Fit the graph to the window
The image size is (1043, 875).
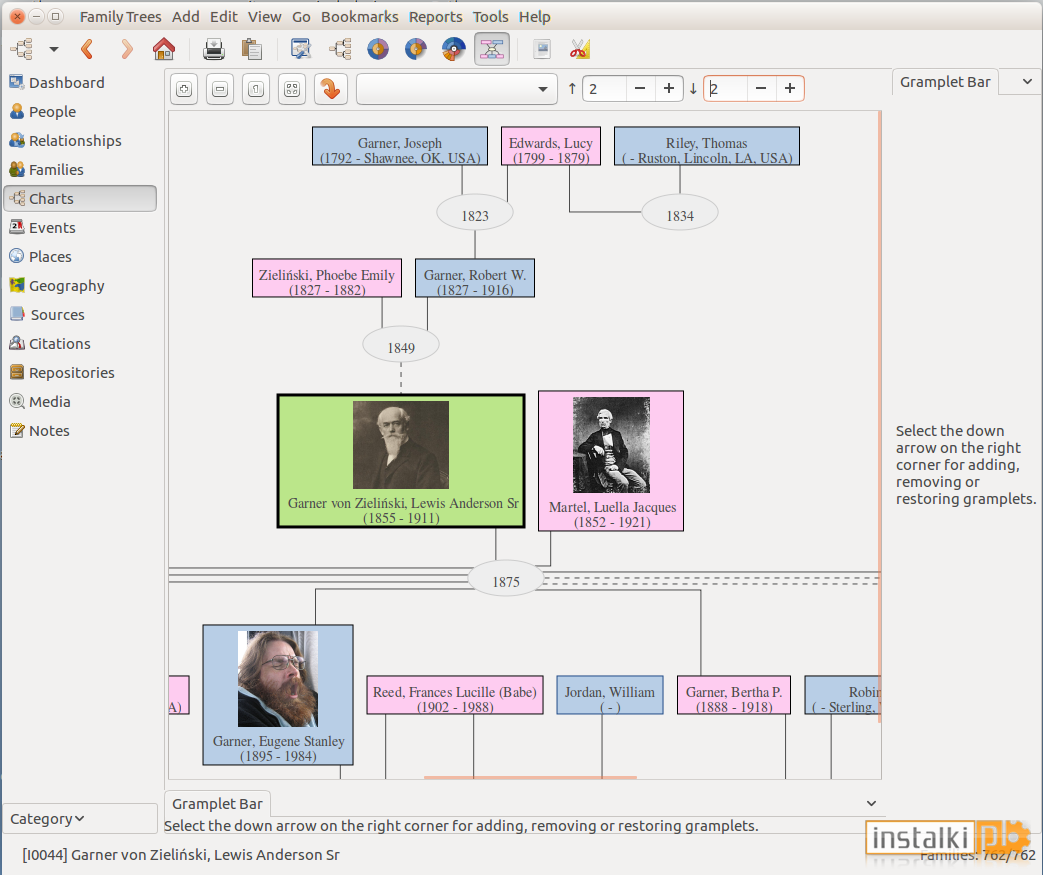[x=292, y=88]
